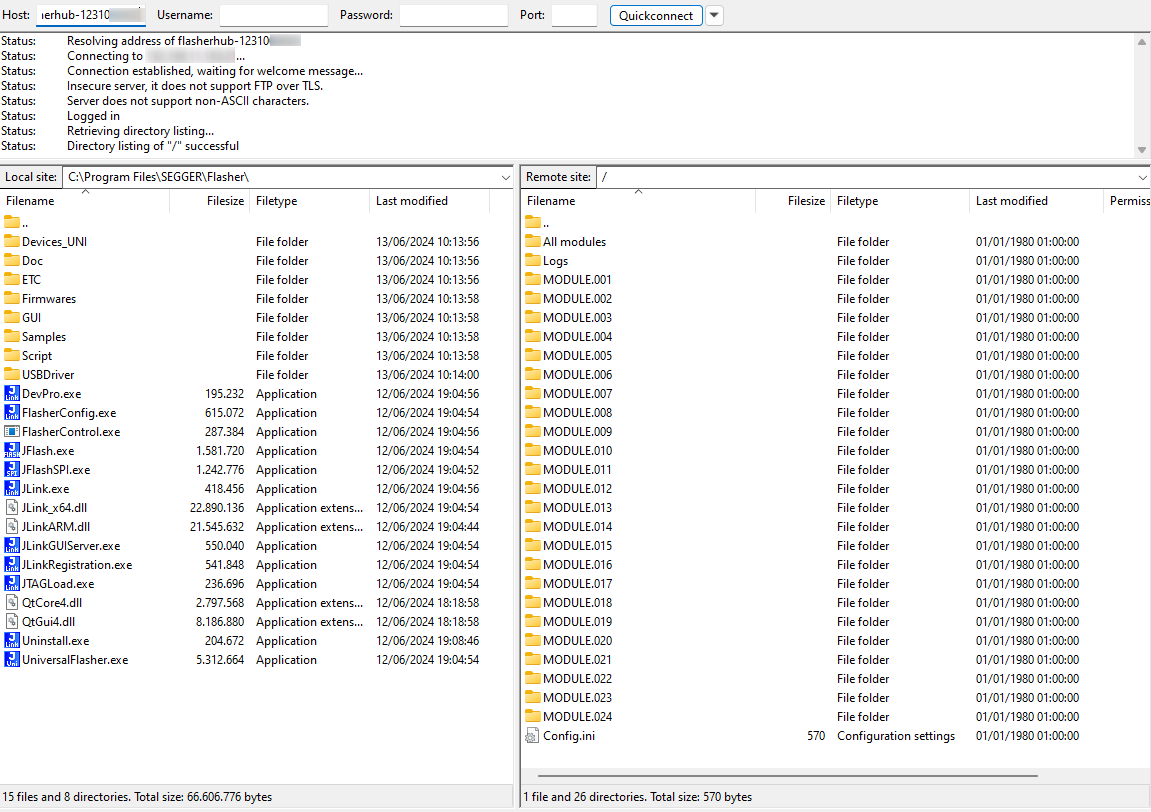Select the MODULE.012 folder icon
This screenshot has height=812, width=1151.
coord(532,489)
